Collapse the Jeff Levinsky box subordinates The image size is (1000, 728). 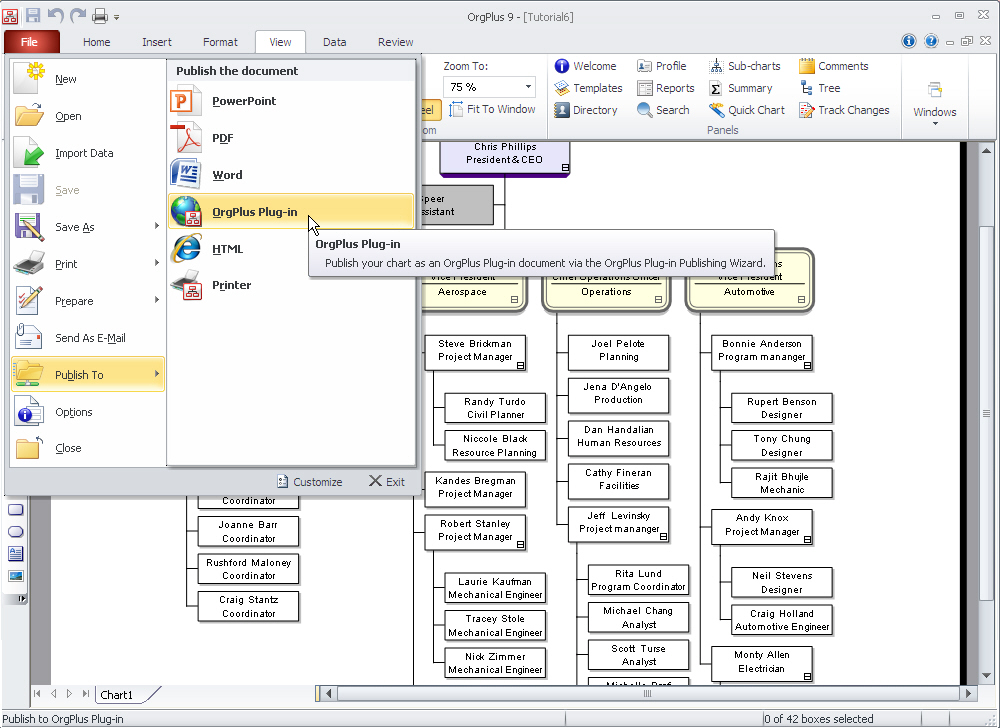coord(663,537)
